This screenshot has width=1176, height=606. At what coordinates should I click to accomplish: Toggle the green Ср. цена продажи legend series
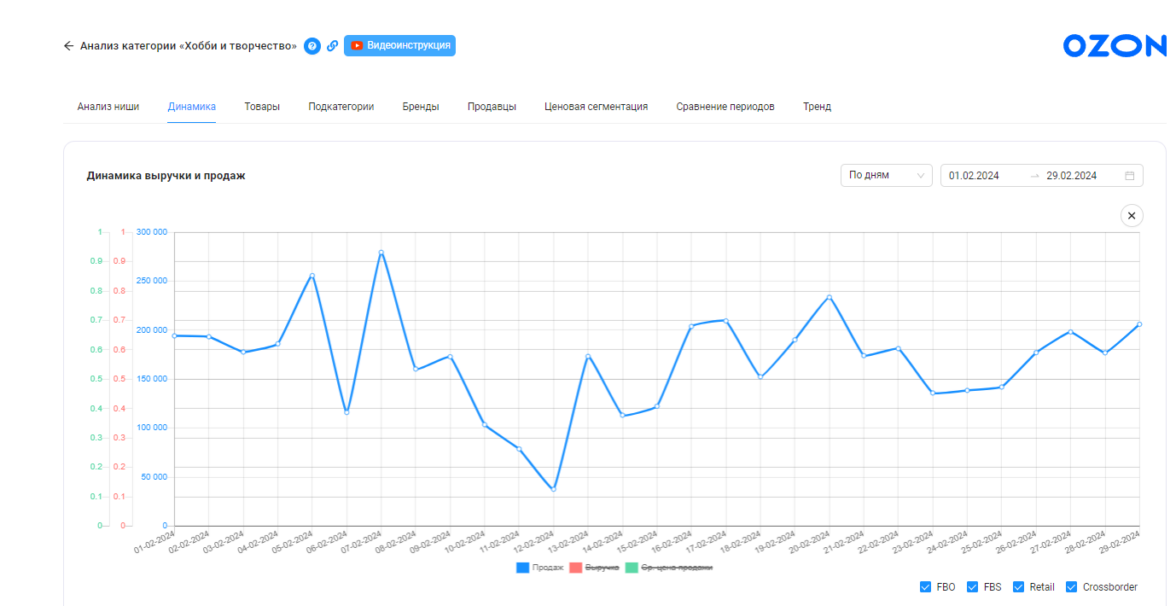click(669, 568)
